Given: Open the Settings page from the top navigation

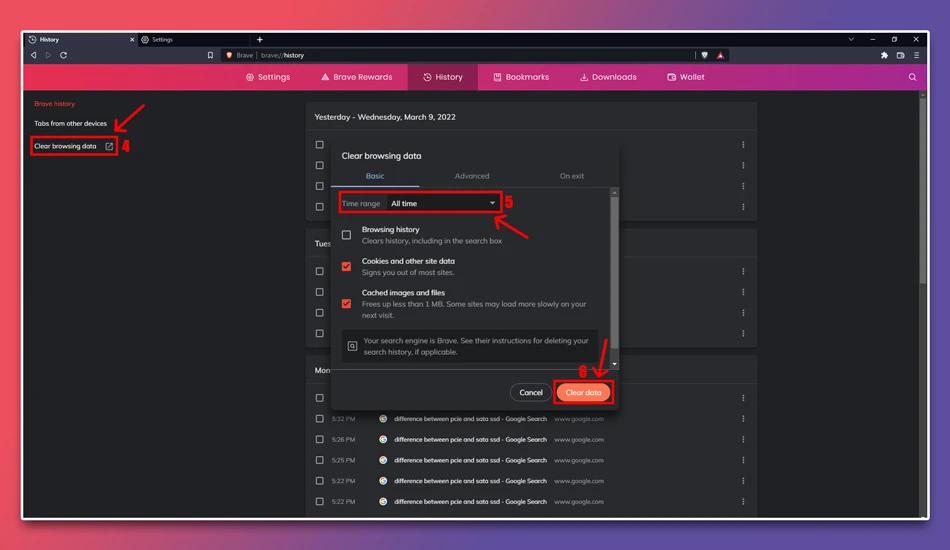Looking at the screenshot, I should point(268,77).
